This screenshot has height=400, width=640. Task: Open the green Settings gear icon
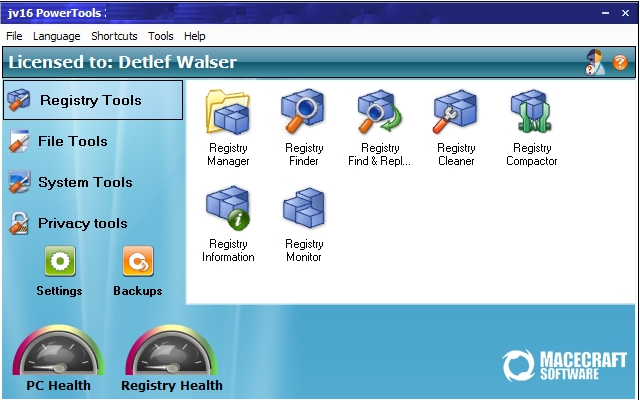pyautogui.click(x=60, y=261)
